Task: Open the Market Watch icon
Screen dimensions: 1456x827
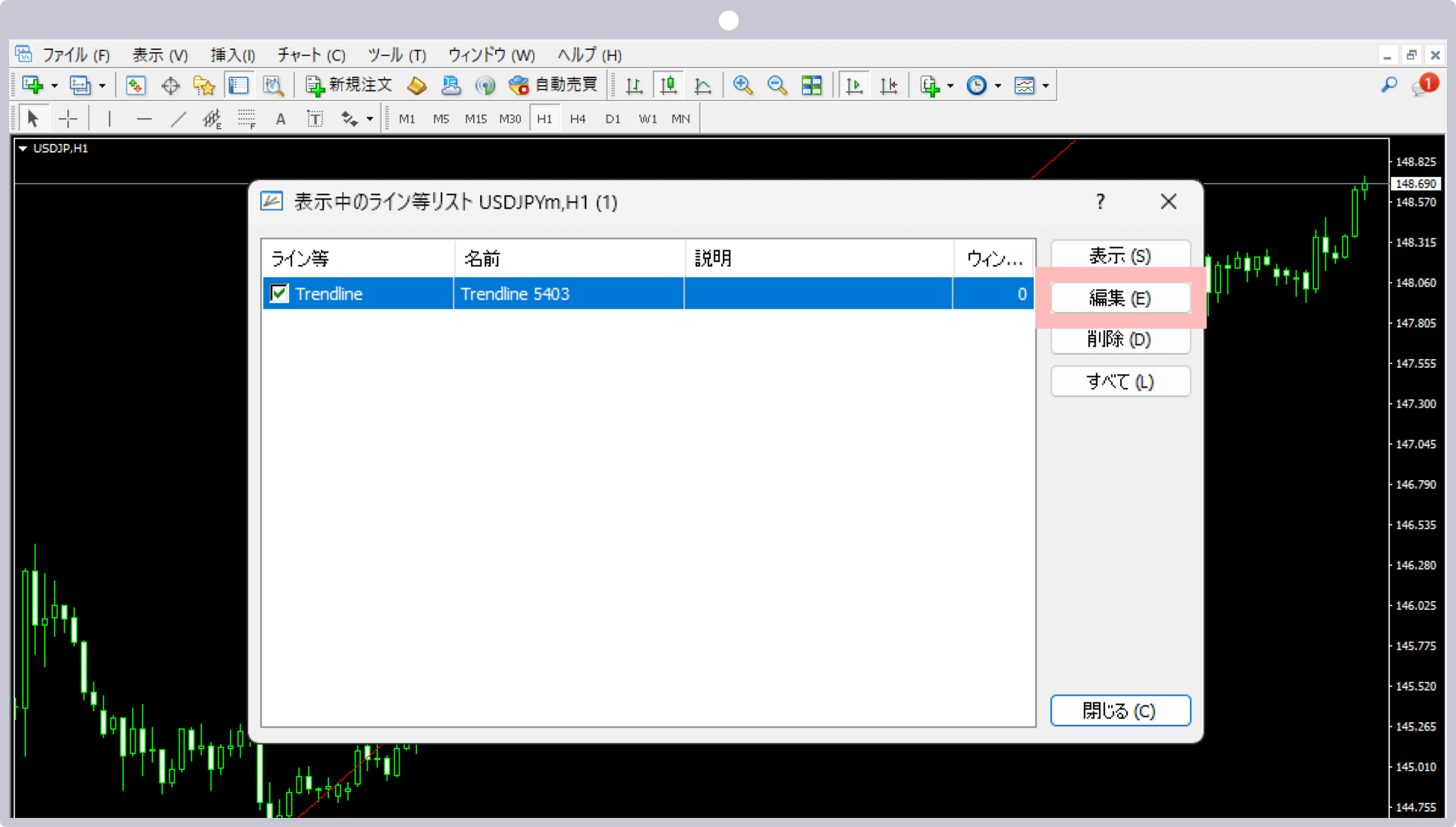Action: tap(136, 85)
